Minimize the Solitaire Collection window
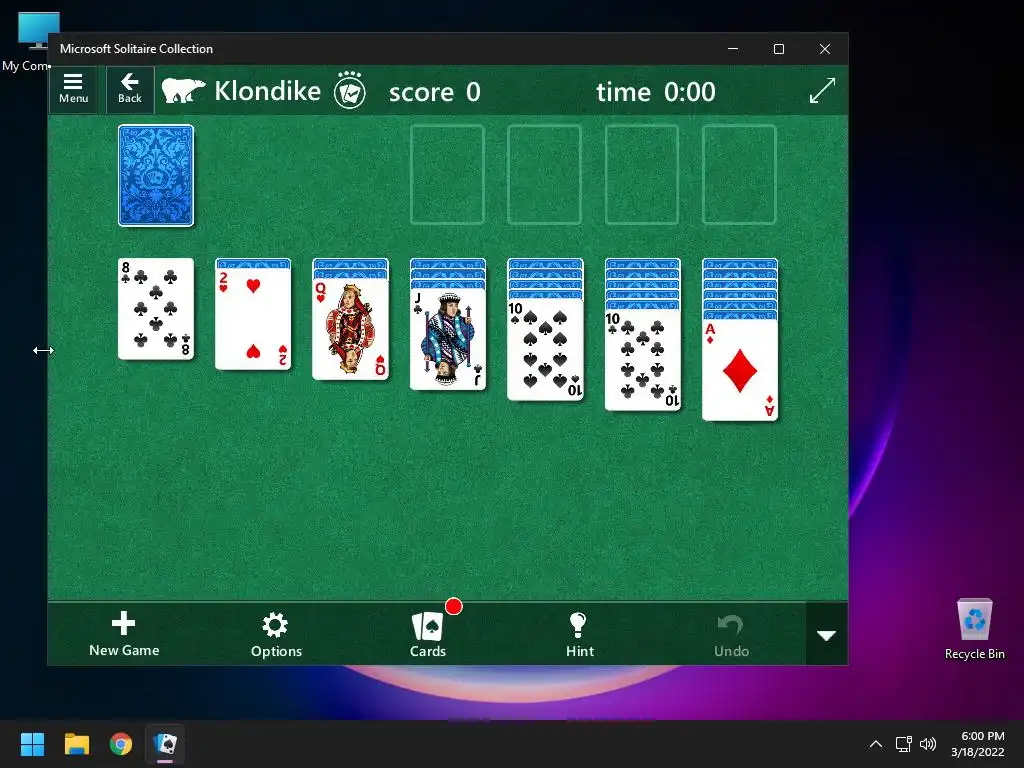 pyautogui.click(x=733, y=49)
